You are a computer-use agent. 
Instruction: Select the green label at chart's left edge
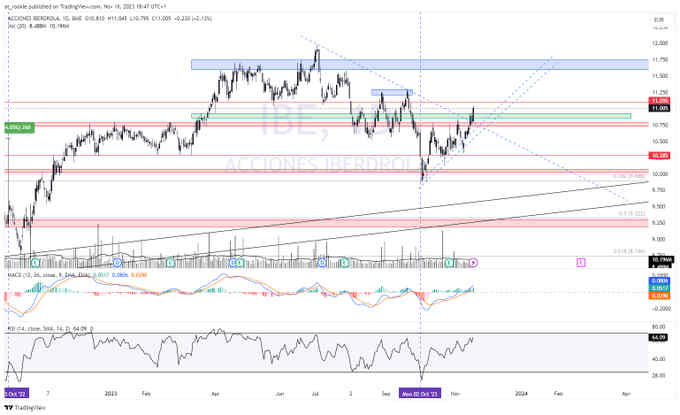[19, 127]
